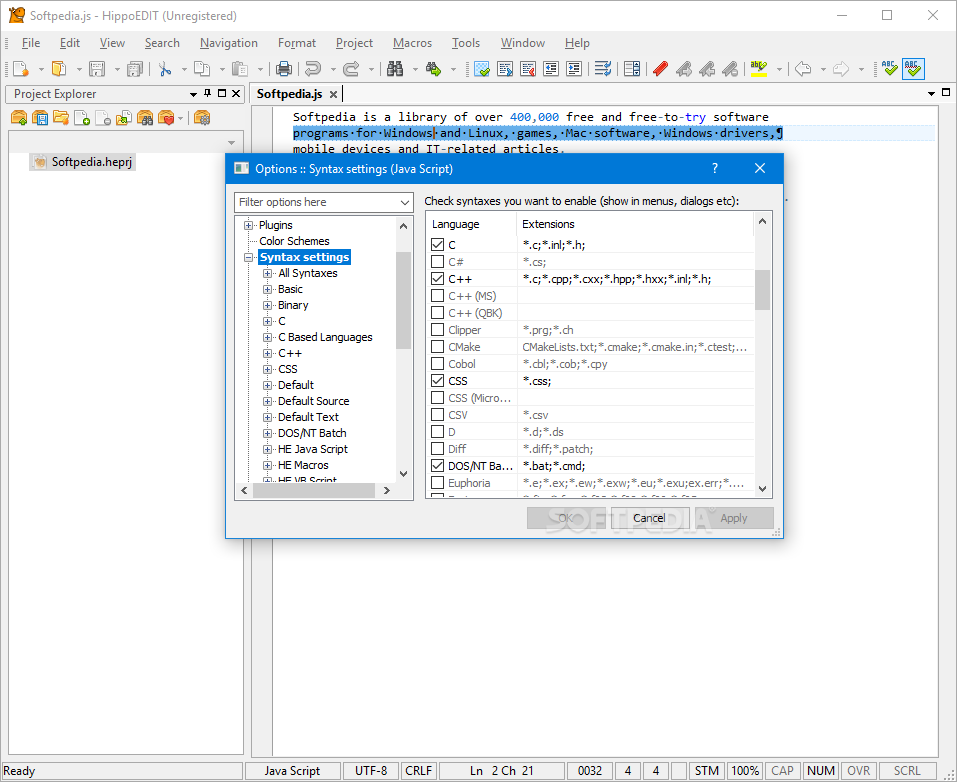The image size is (957, 782).
Task: Enable the Cobol syntax checkbox
Action: [437, 364]
